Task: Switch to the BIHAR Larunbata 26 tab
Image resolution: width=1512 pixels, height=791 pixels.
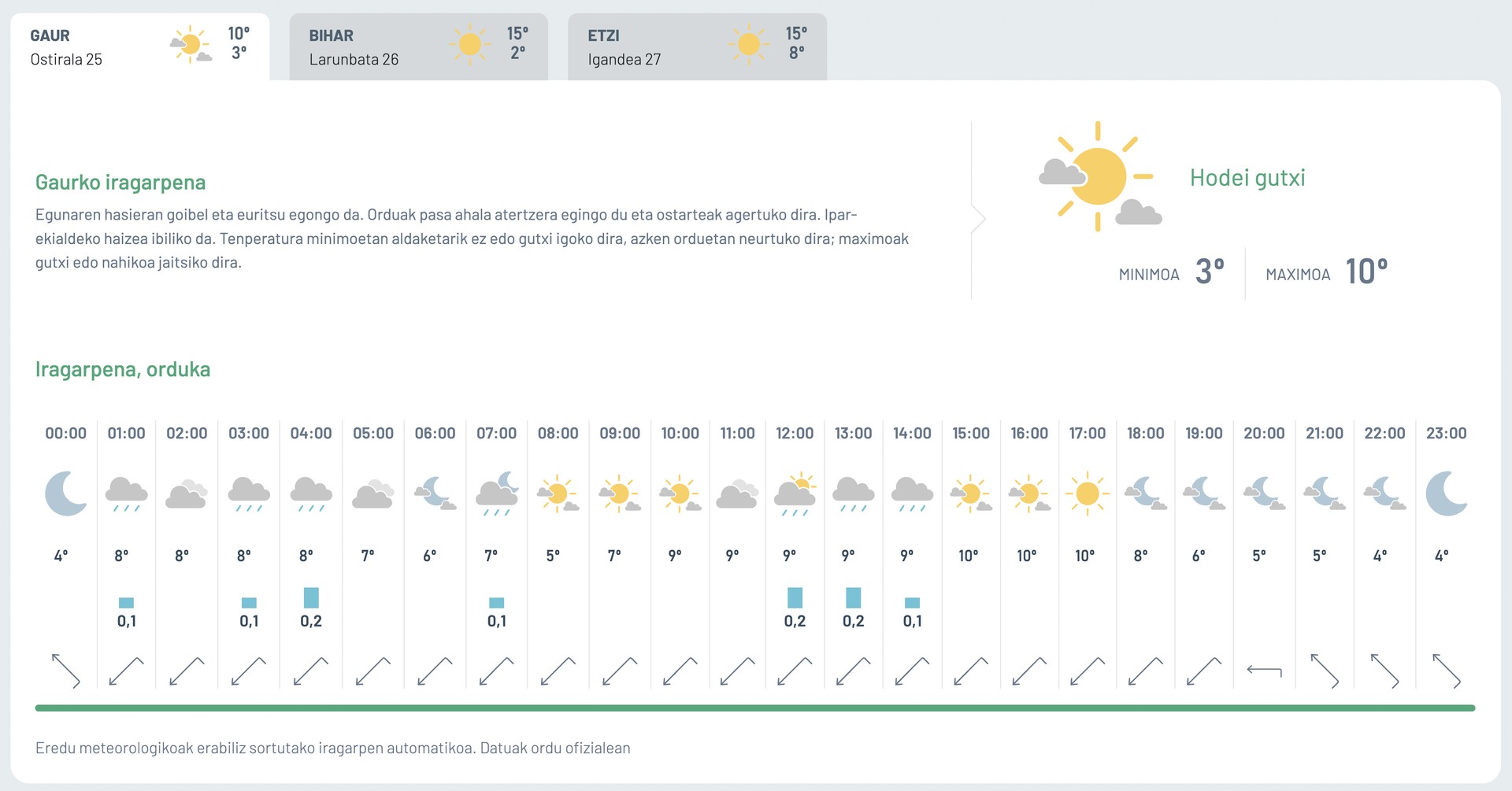Action: (418, 46)
